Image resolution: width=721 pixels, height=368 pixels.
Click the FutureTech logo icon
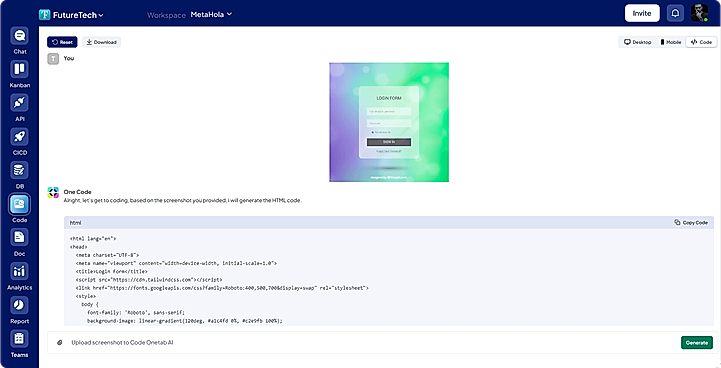(45, 15)
